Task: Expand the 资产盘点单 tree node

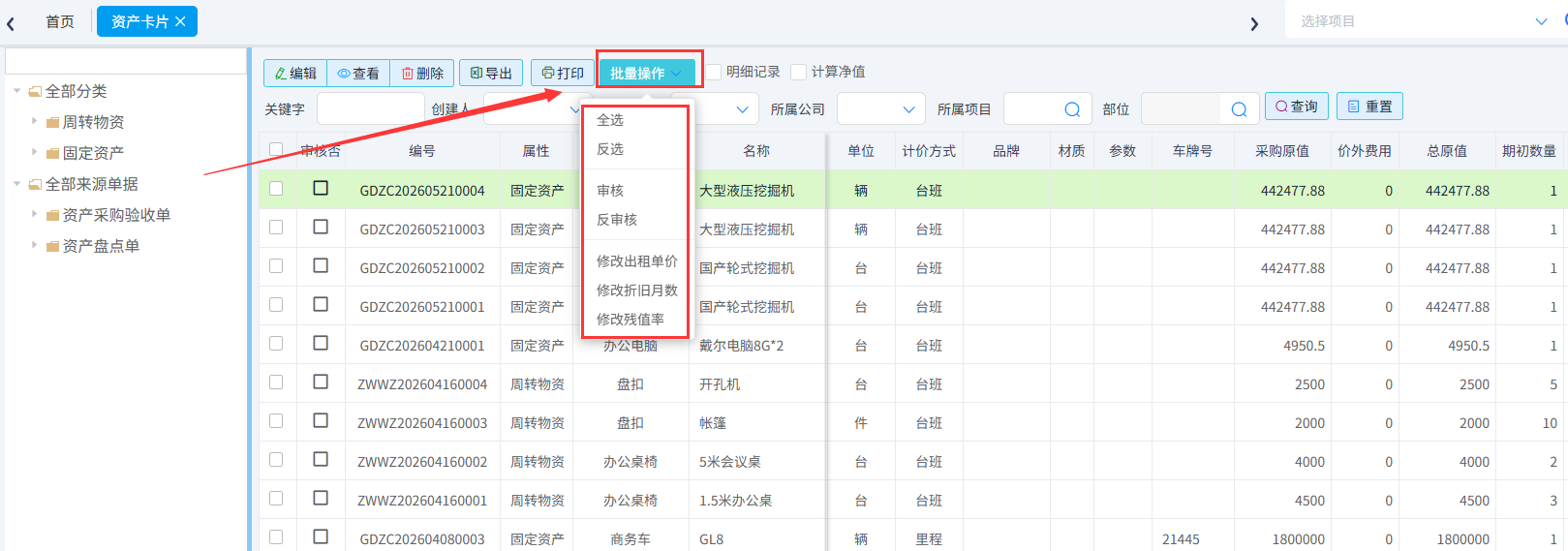Action: [34, 246]
